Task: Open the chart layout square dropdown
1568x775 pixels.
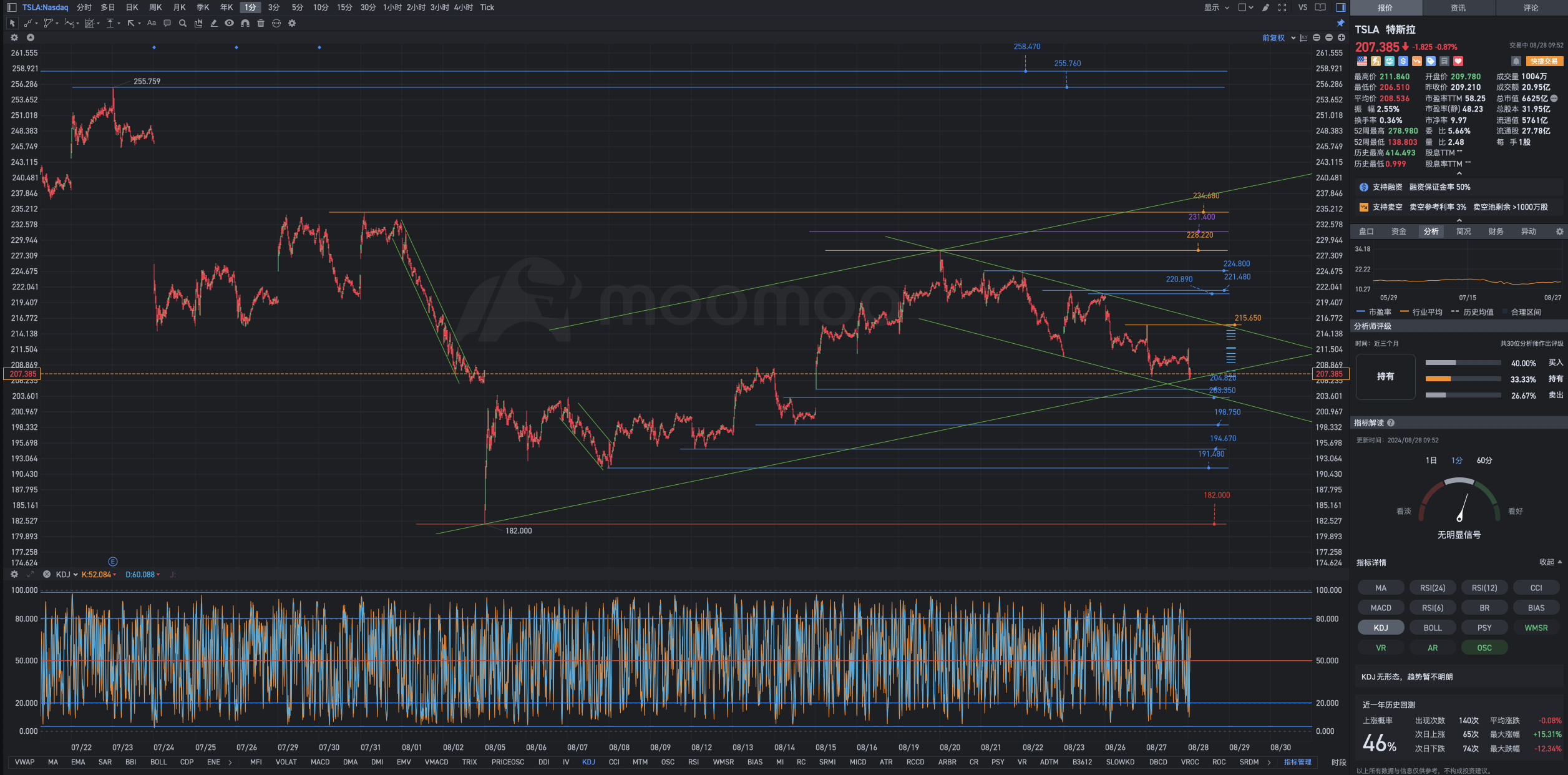Action: coord(1245,7)
